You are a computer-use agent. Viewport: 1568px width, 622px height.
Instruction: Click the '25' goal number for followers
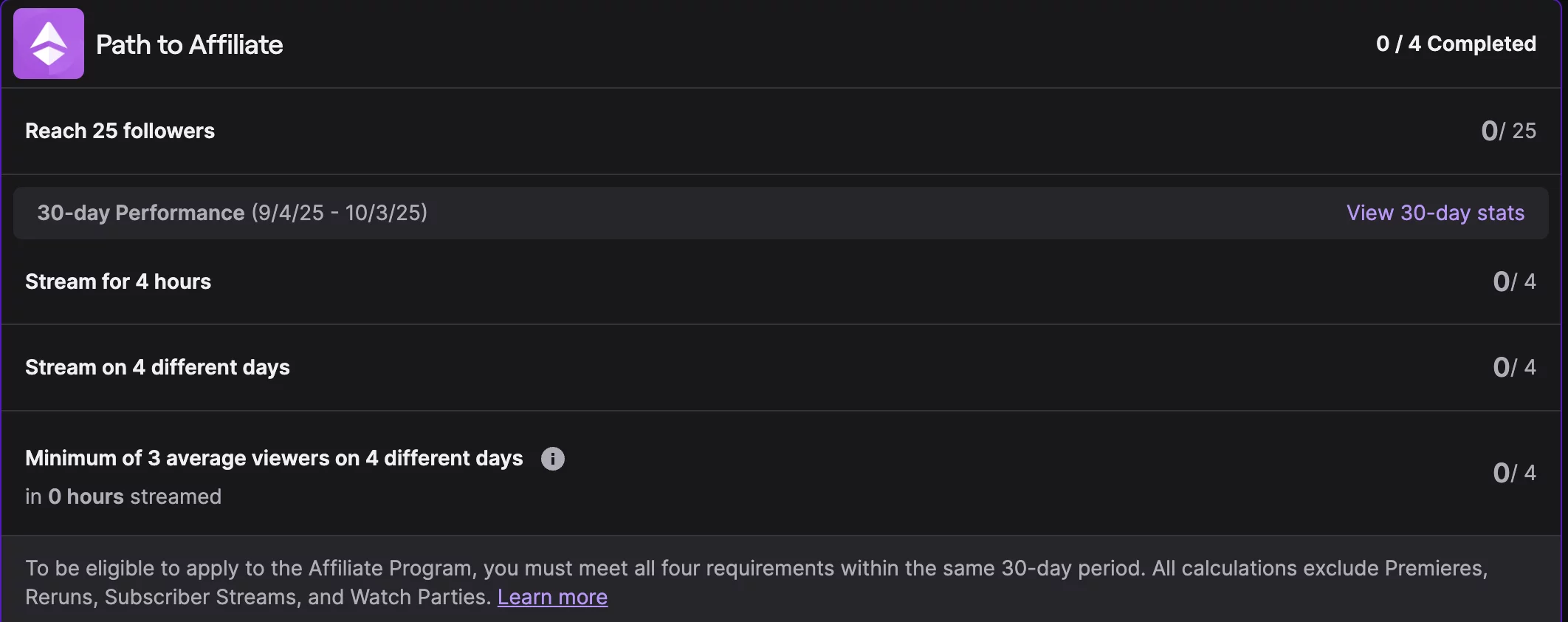pyautogui.click(x=1524, y=131)
